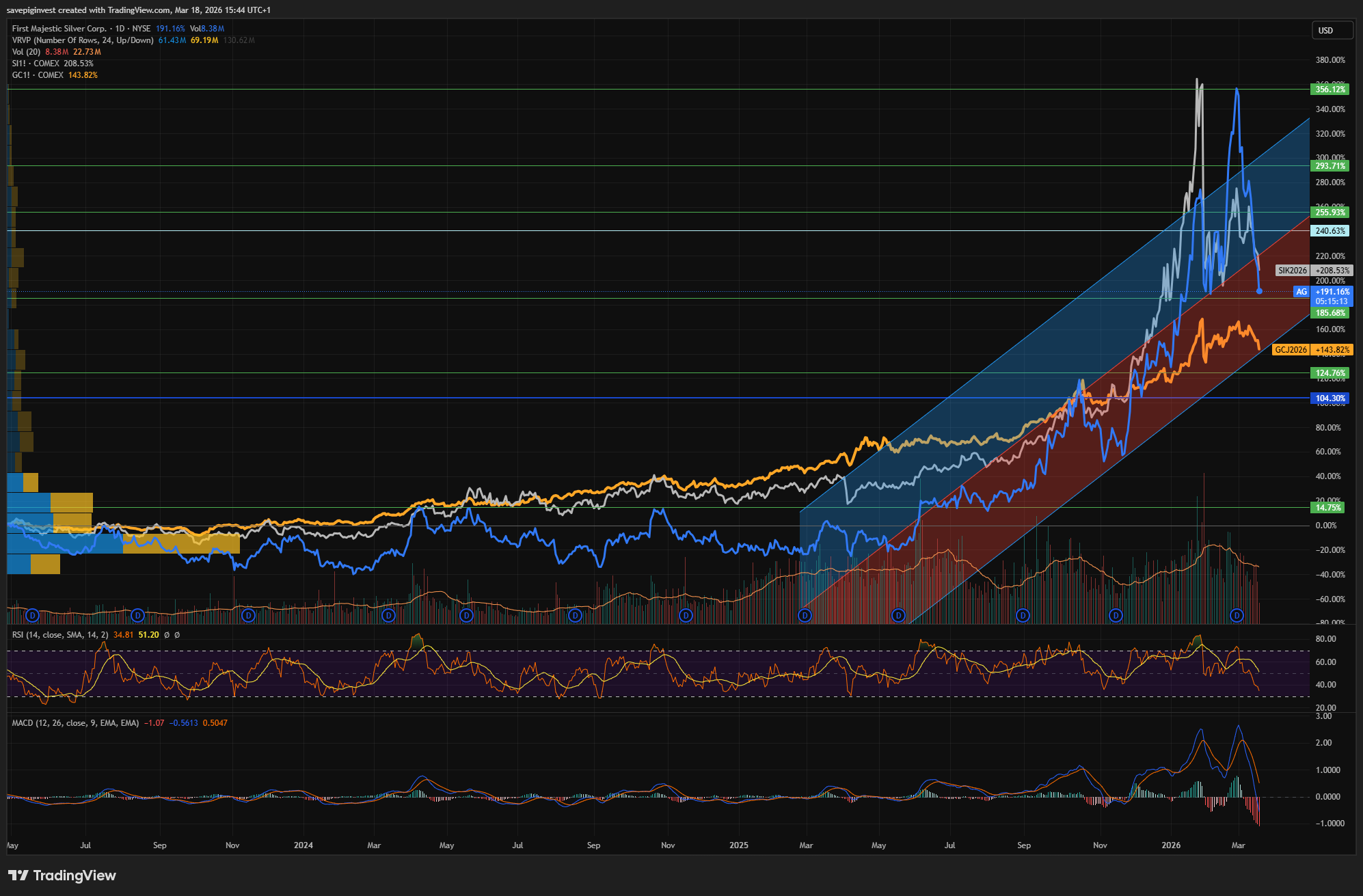Select the First Majestic Silver Corp. legend title
The height and width of the screenshot is (896, 1363).
click(59, 29)
